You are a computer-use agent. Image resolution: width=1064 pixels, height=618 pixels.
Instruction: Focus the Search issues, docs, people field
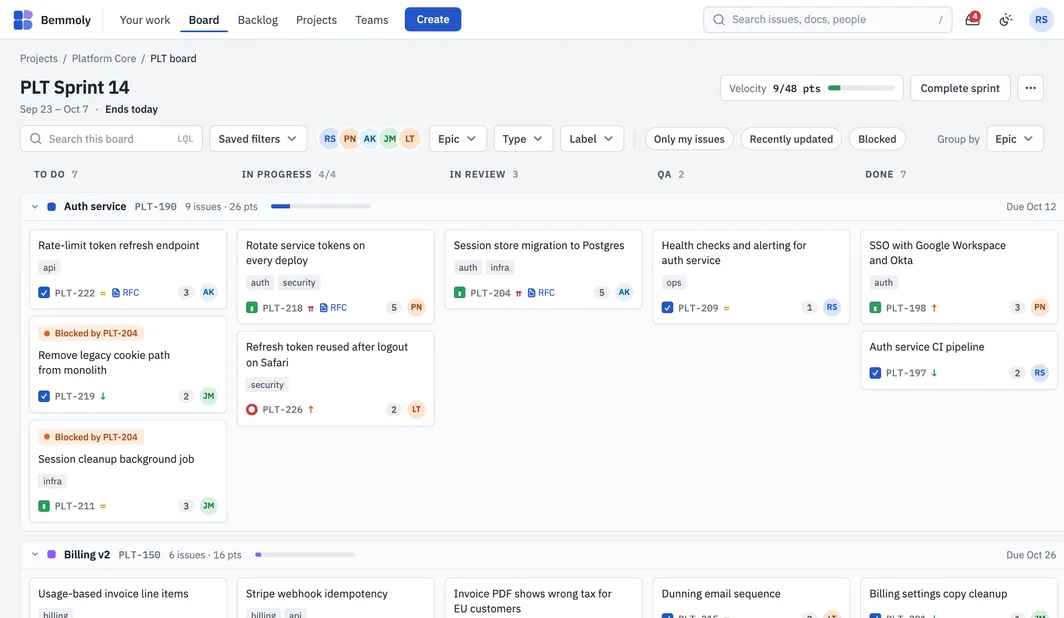pos(828,20)
